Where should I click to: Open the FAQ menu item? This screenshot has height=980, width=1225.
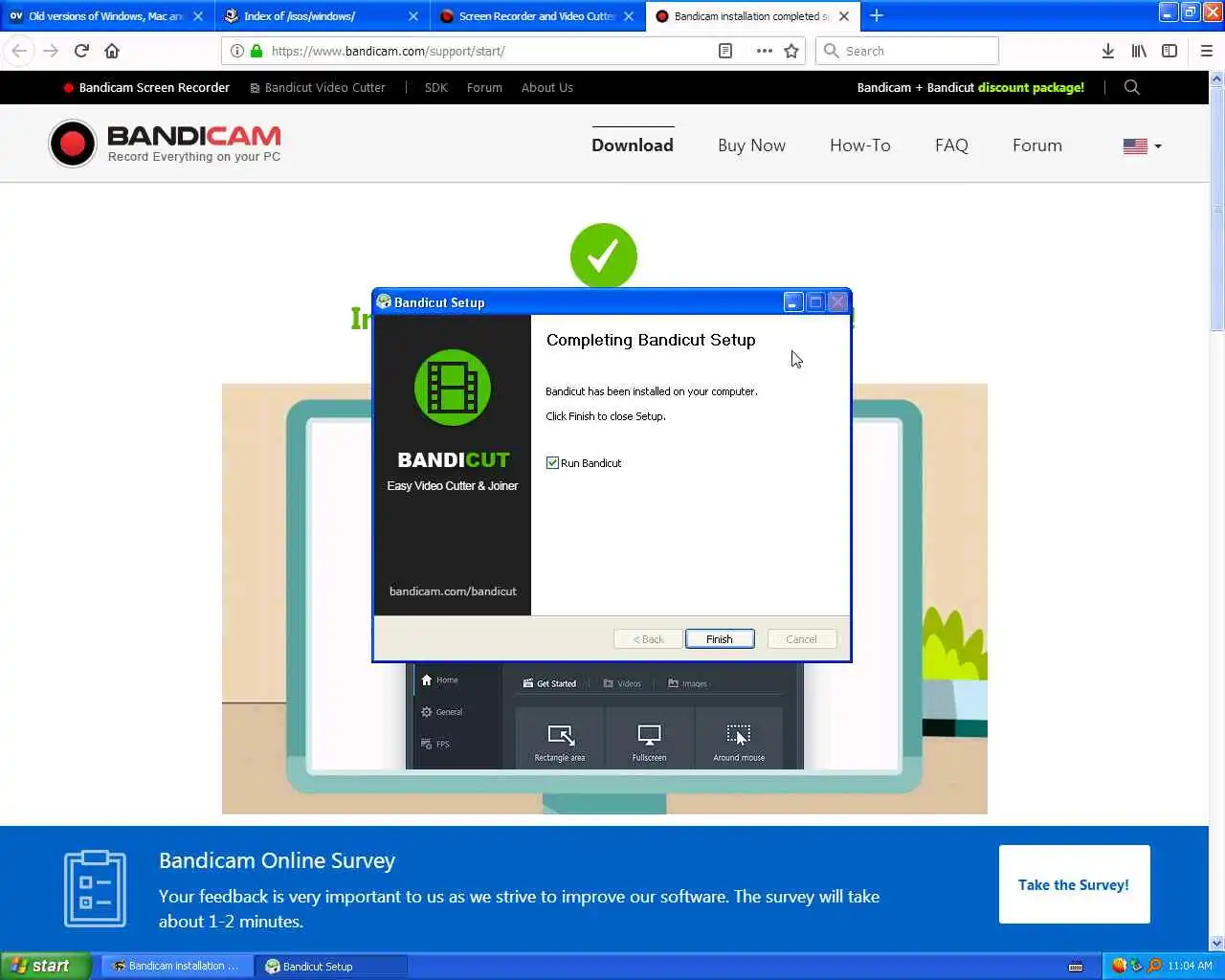pos(951,145)
